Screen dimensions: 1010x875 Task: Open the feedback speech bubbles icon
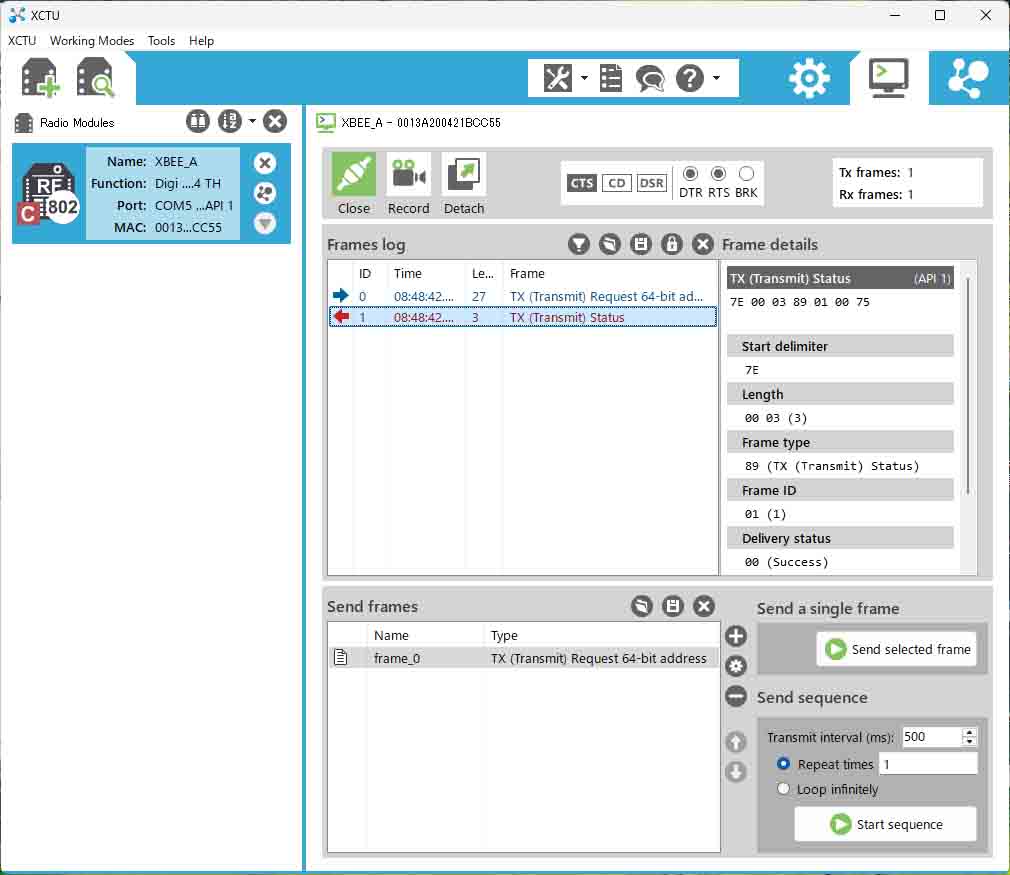coord(650,79)
